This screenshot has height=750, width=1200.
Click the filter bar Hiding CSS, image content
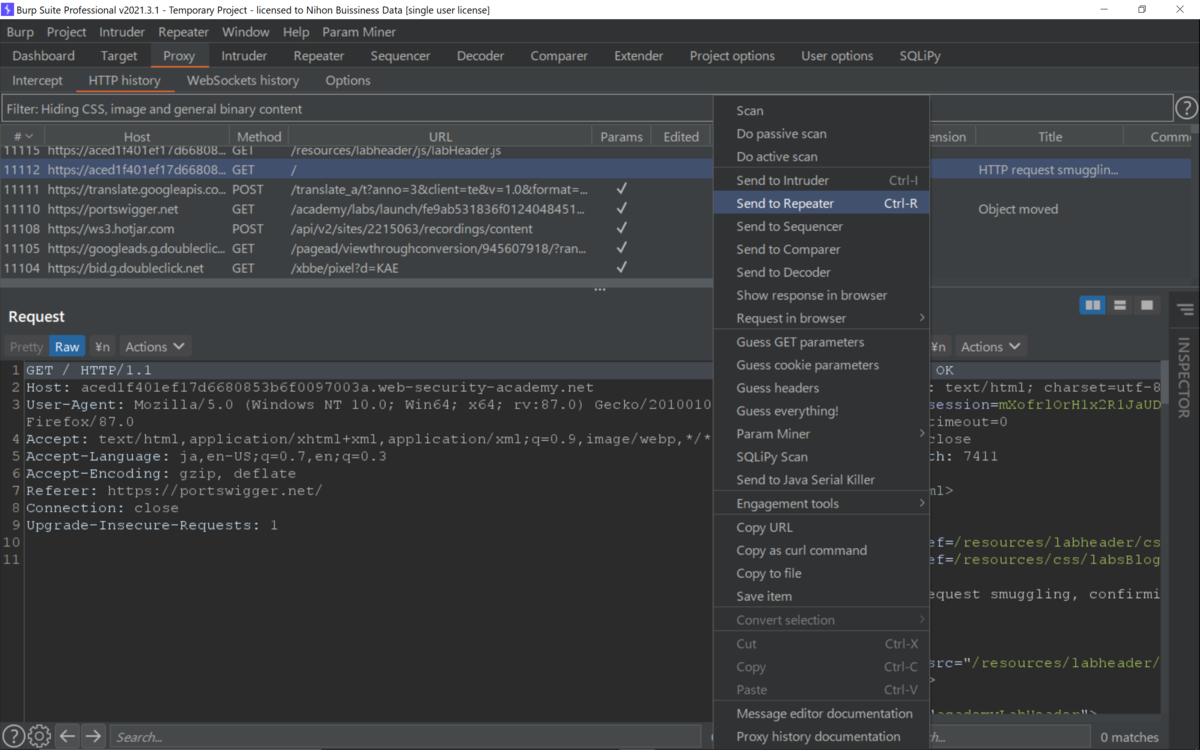click(x=587, y=108)
